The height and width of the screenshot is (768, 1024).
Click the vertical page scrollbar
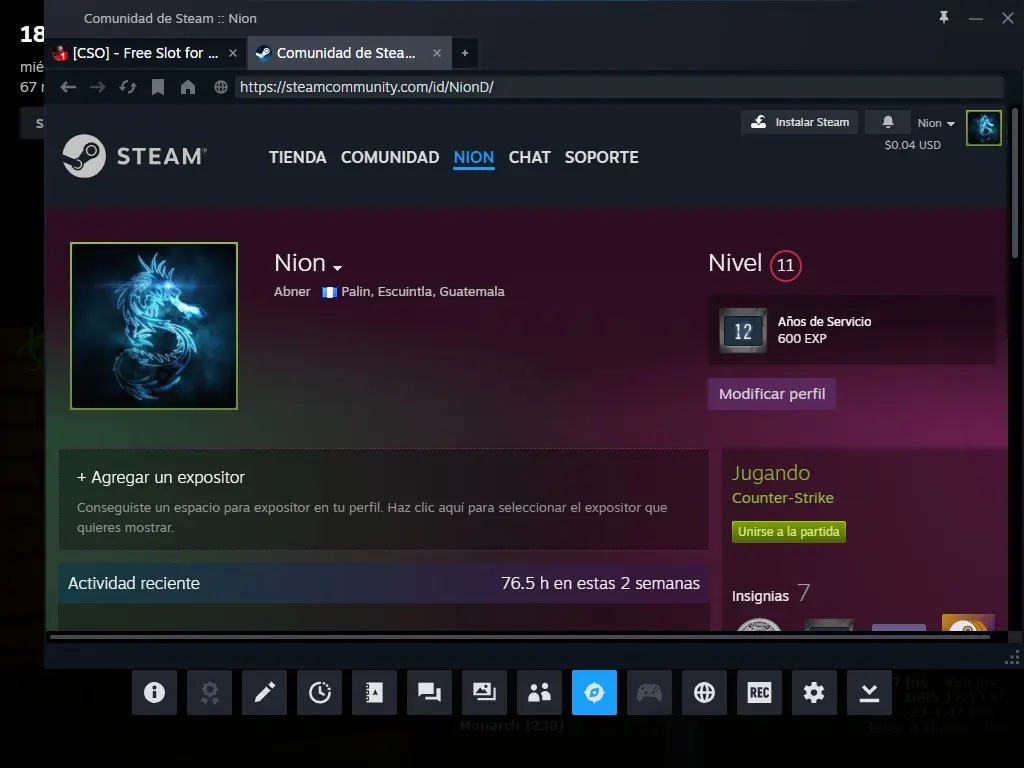(1015, 183)
